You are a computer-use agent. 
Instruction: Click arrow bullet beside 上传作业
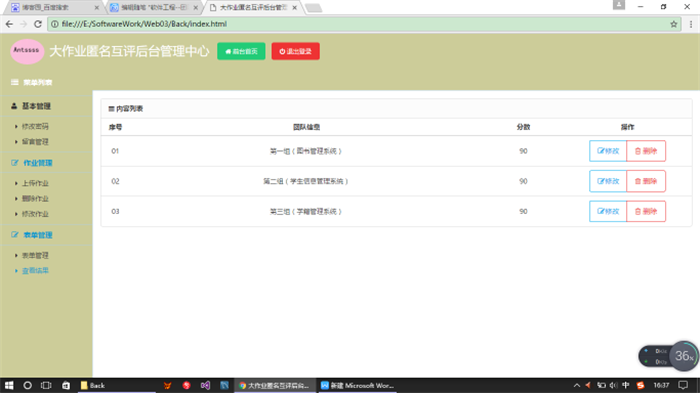[16, 183]
